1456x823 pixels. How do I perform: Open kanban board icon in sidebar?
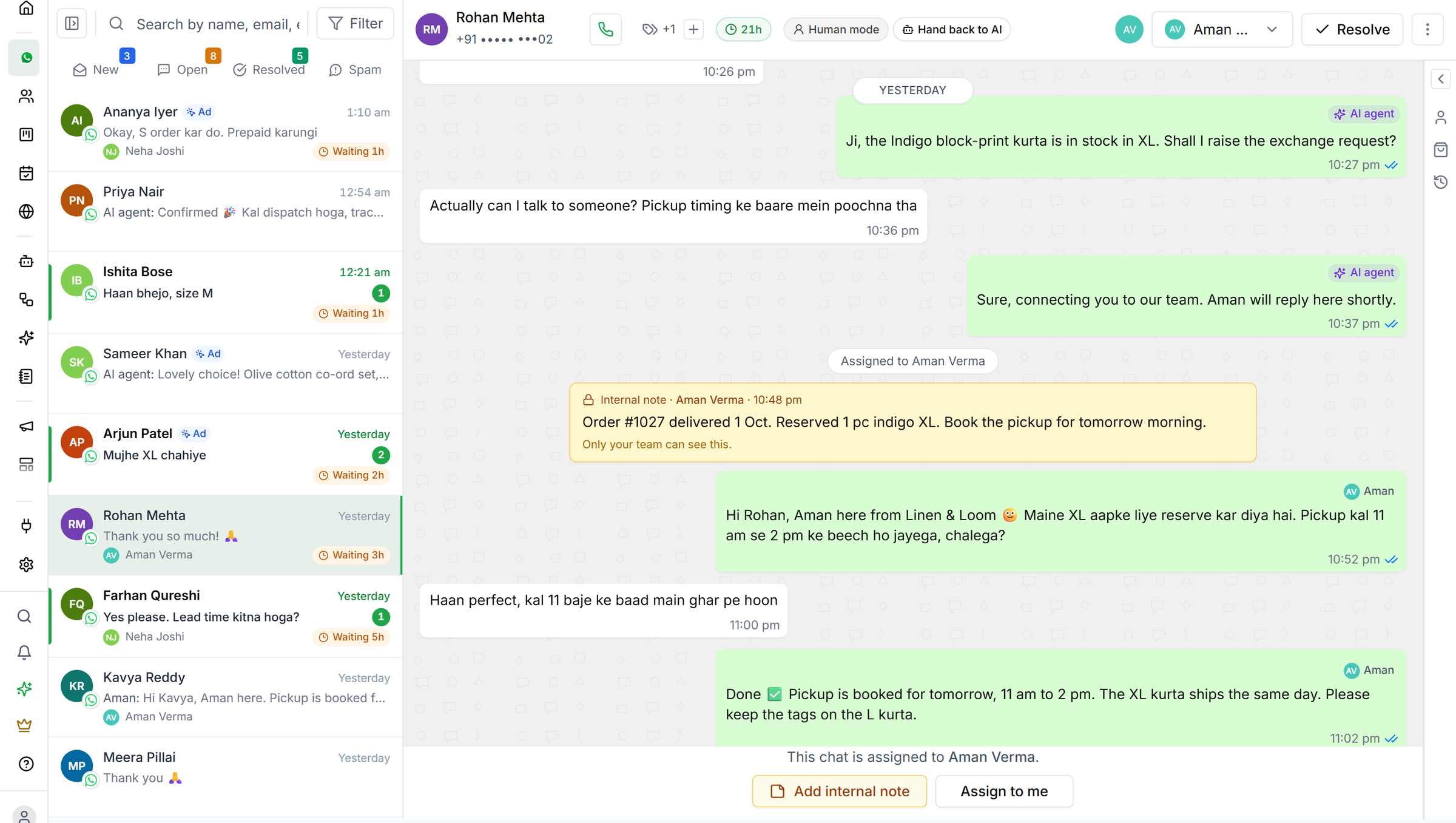point(26,134)
